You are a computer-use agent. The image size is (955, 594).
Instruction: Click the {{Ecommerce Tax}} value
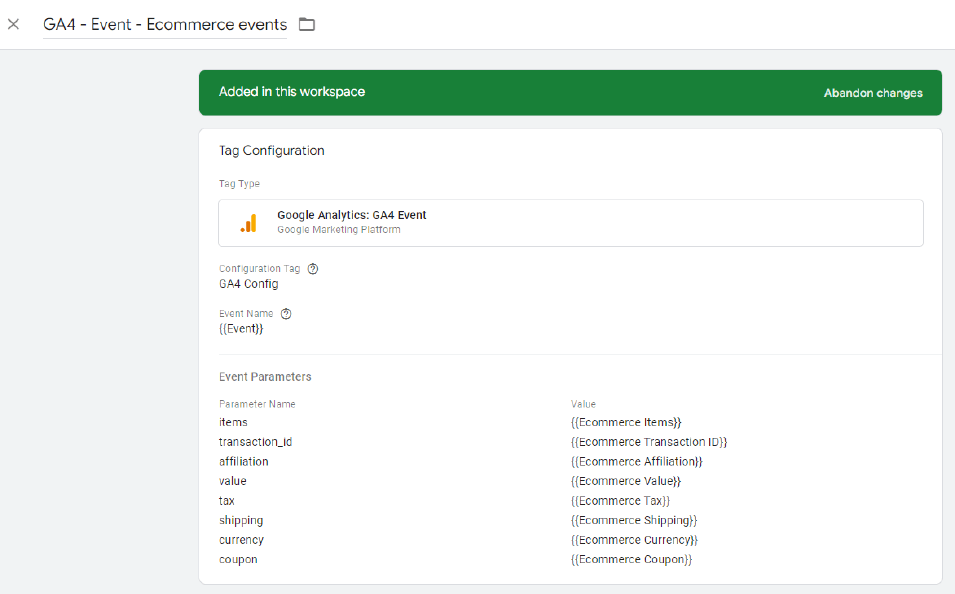621,501
